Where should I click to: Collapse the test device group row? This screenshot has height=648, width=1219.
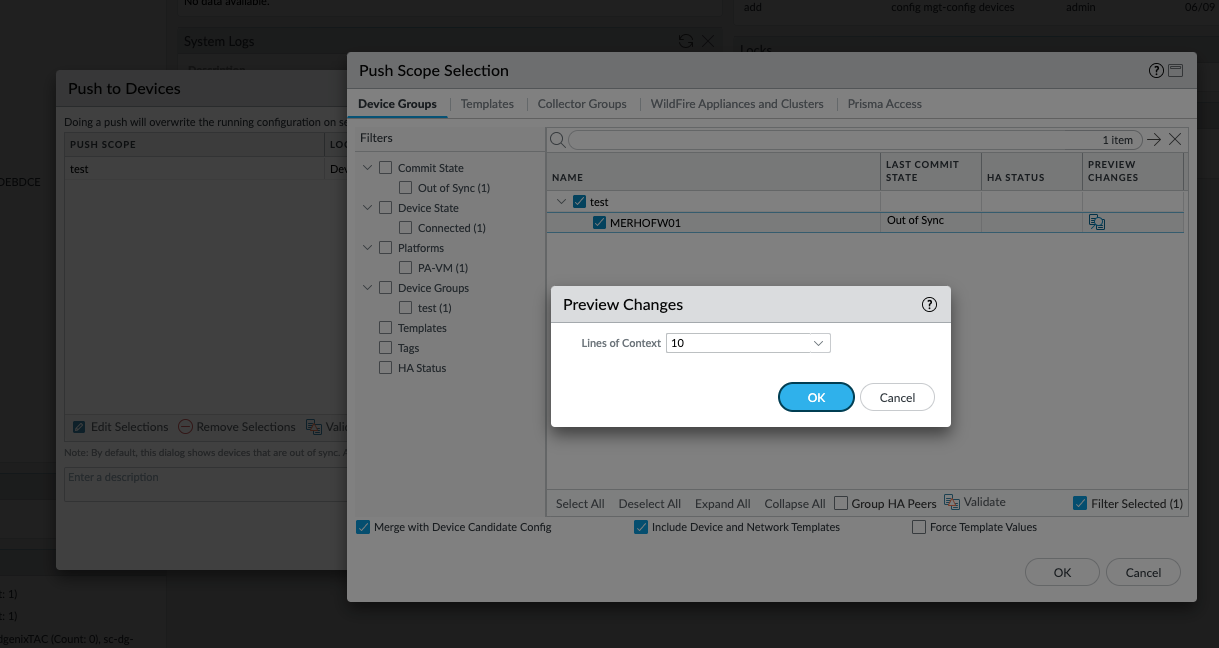(561, 202)
